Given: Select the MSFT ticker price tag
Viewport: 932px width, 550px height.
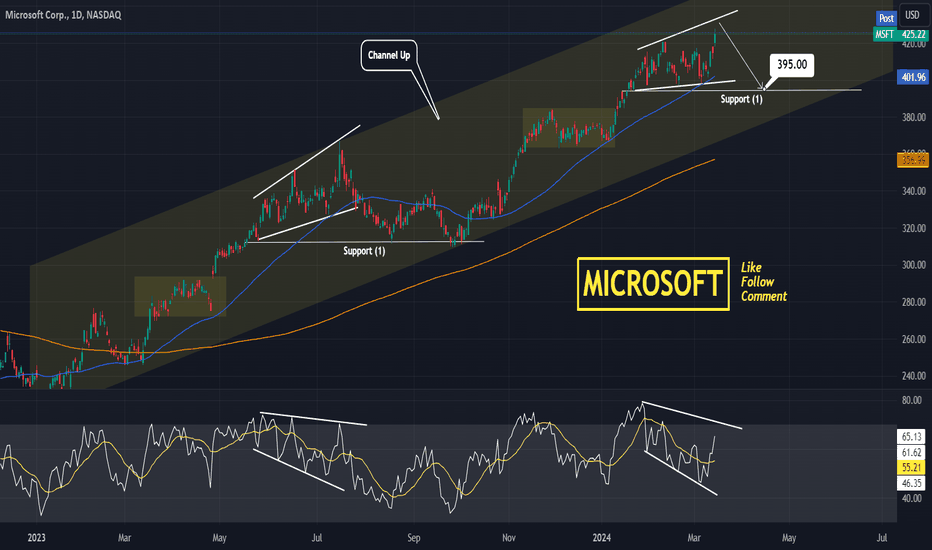Looking at the screenshot, I should [884, 34].
